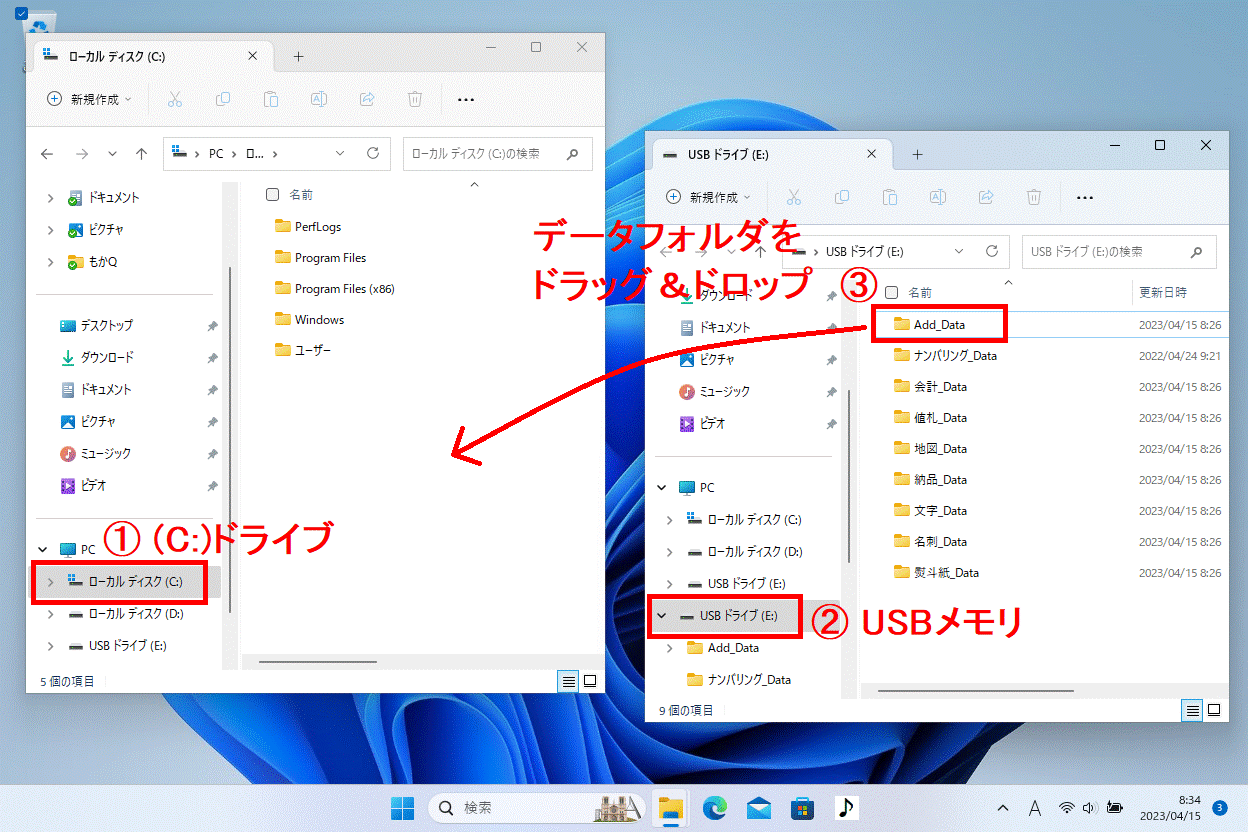Click horizontal scrollbar in USB Drive (E:) window
Screen dimensions: 1248x832
(976, 691)
